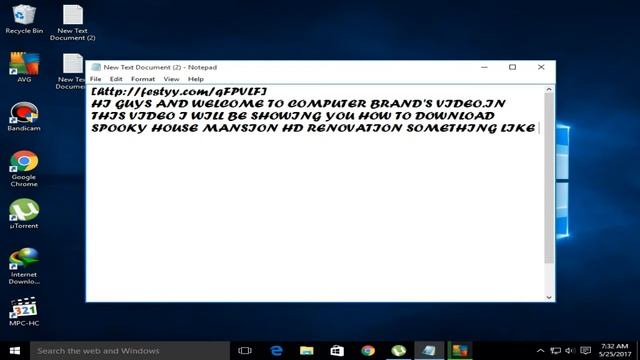Click the network tray icon
640x360 pixels.
click(x=556, y=351)
